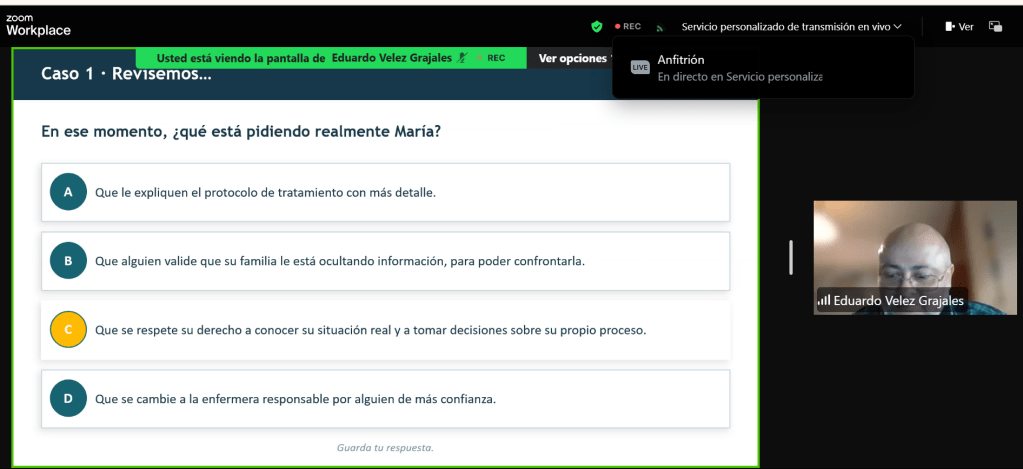Click the red REC recording indicator
The image size is (1023, 469).
click(x=628, y=27)
